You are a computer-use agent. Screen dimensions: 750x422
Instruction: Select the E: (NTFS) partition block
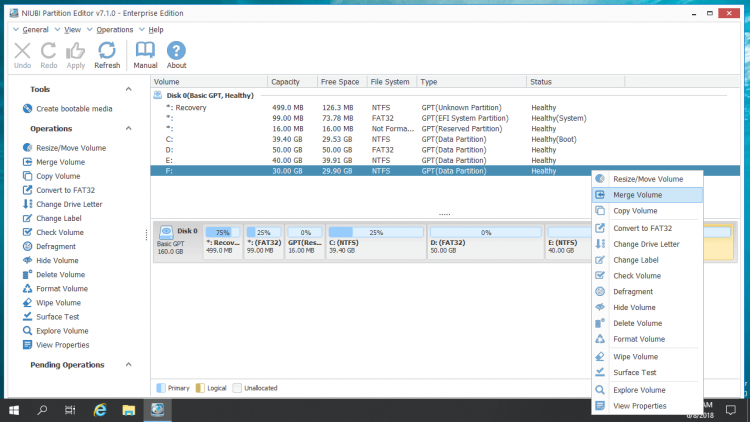569,242
